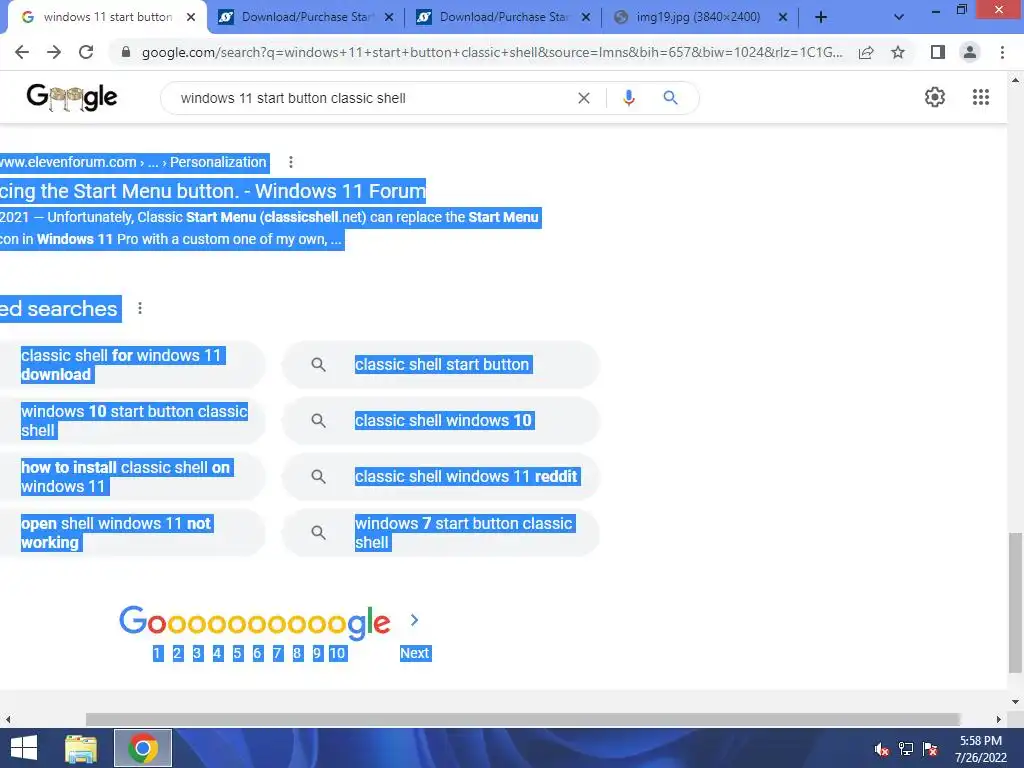Reload the current page
Viewport: 1024px width, 768px height.
tap(86, 52)
